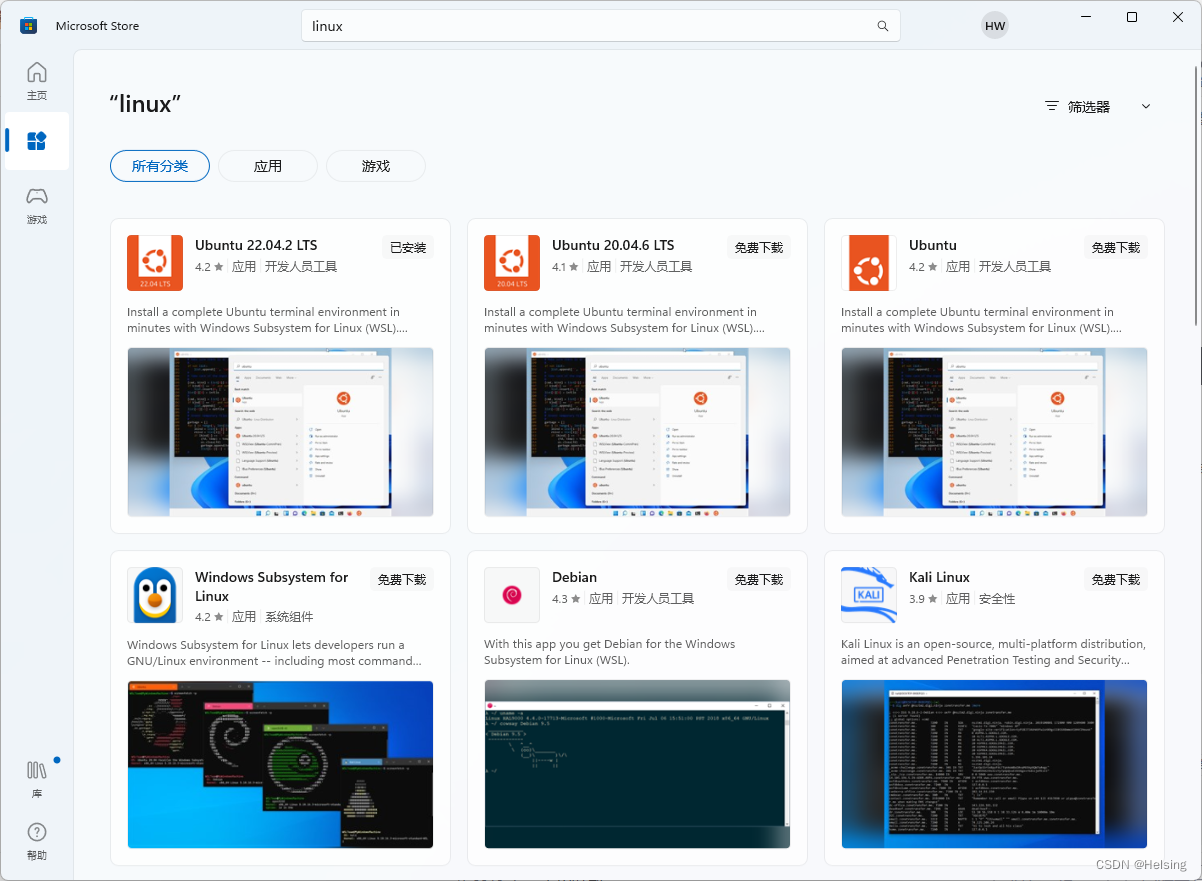Click the Ubuntu 22.04.2 LTS app icon
Screen dimensions: 1202x881
pyautogui.click(x=155, y=263)
